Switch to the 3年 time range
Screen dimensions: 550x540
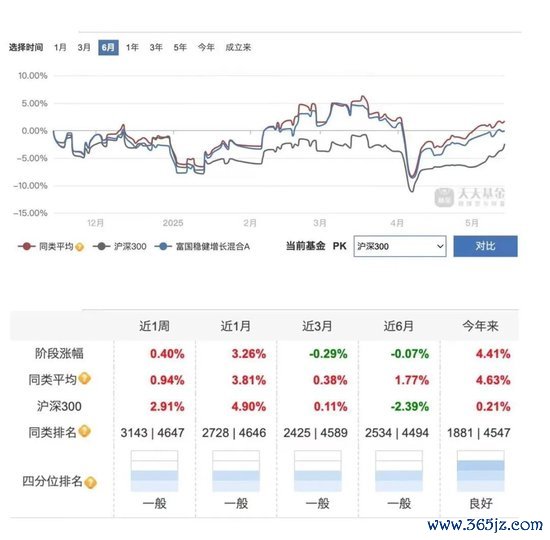[x=156, y=47]
